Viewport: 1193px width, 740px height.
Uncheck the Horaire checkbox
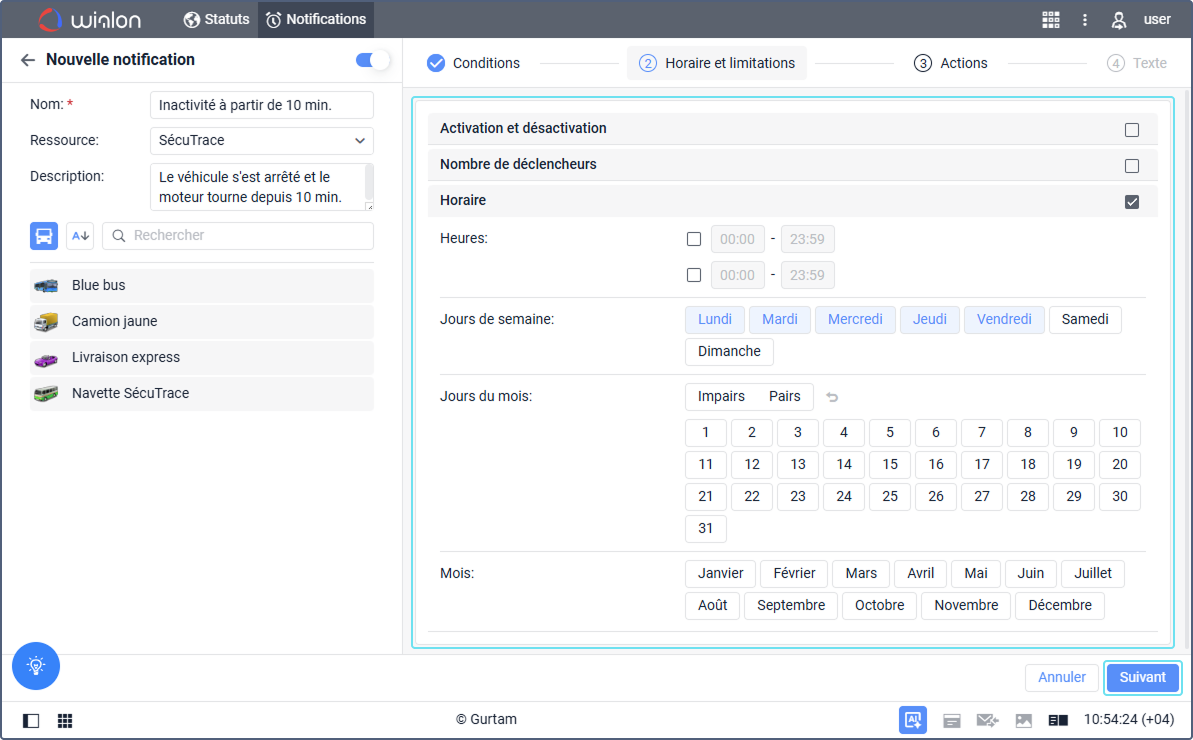click(x=1132, y=201)
